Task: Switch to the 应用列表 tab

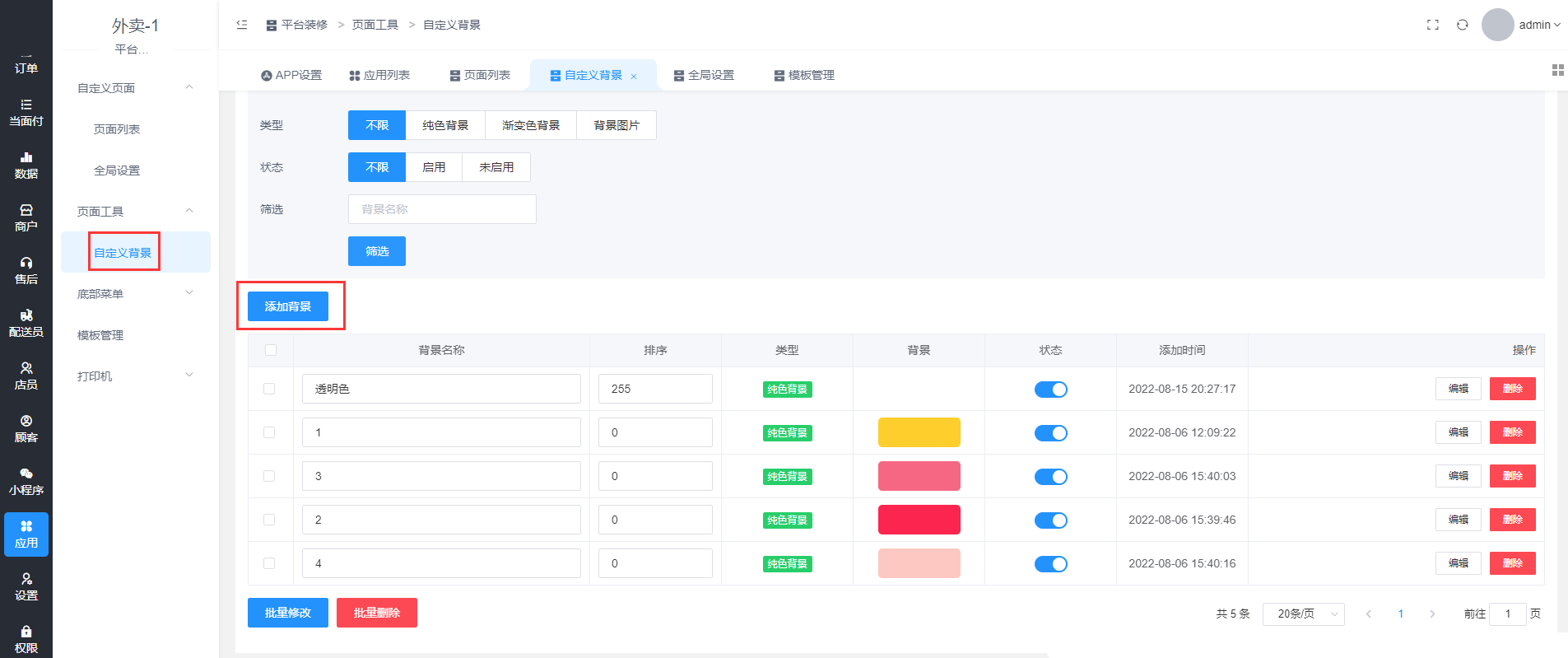Action: [379, 75]
